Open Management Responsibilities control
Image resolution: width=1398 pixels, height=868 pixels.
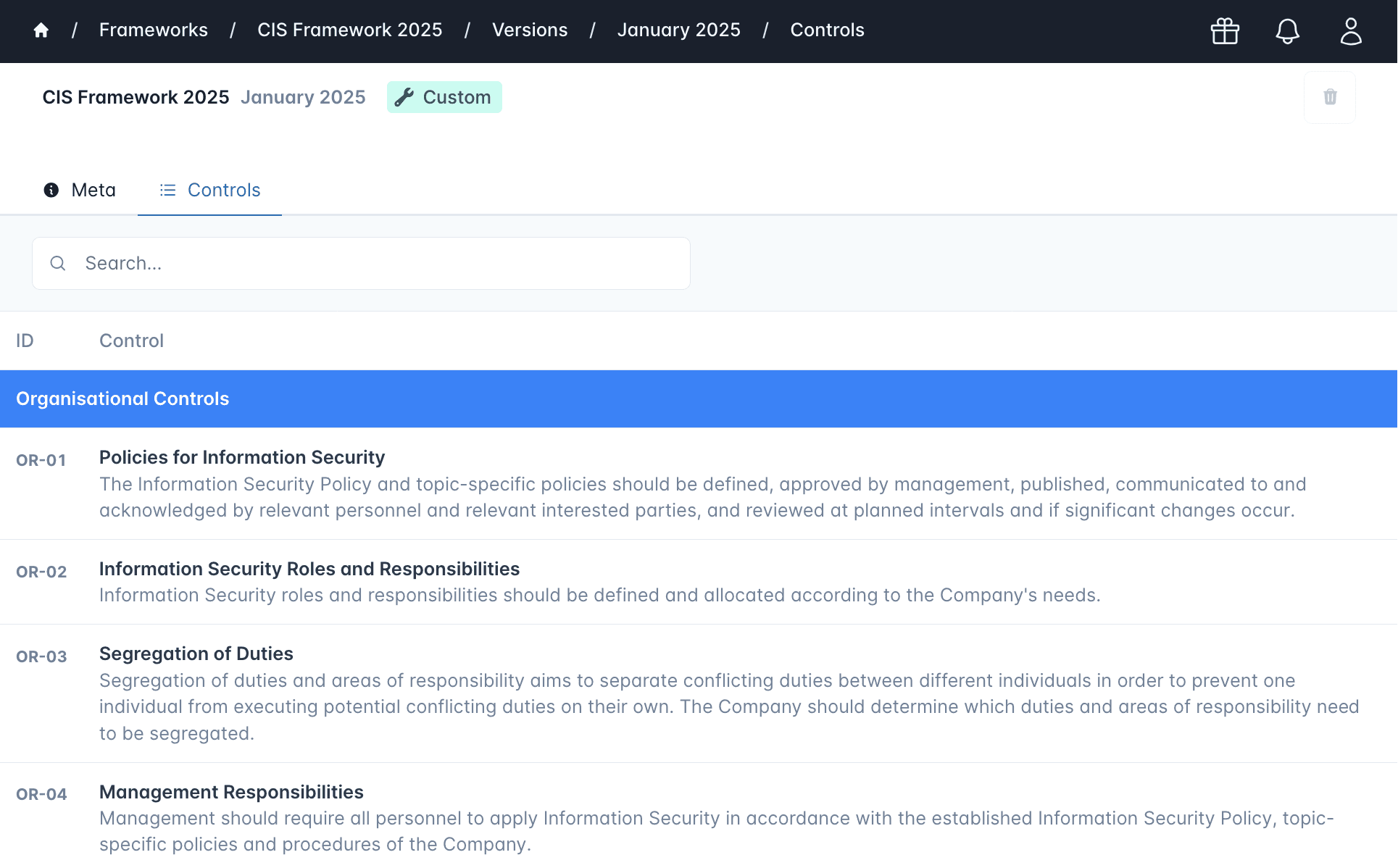[x=231, y=792]
